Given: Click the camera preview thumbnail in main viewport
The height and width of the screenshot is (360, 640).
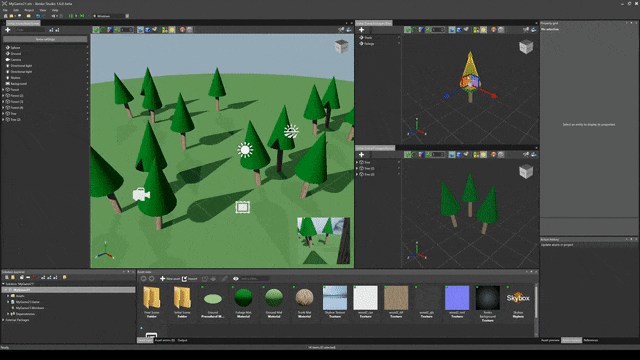Looking at the screenshot, I should click(x=324, y=241).
